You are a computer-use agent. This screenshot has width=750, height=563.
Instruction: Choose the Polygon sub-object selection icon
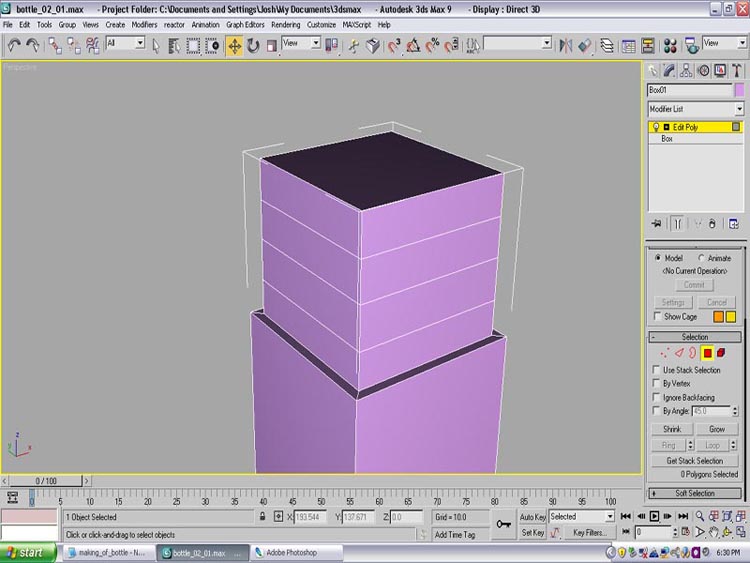[706, 352]
